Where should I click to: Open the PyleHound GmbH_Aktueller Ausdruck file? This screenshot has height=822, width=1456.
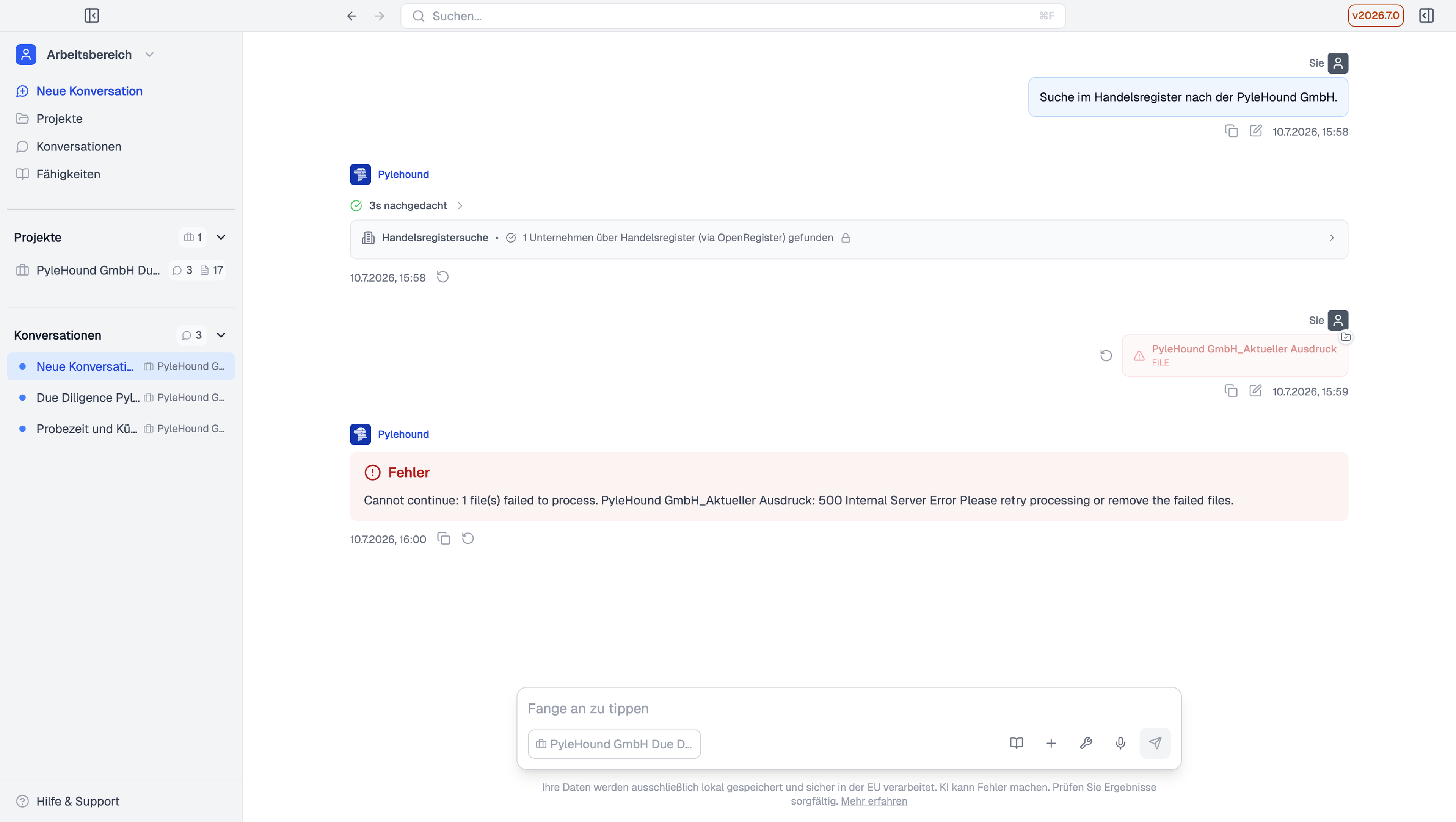point(1235,355)
